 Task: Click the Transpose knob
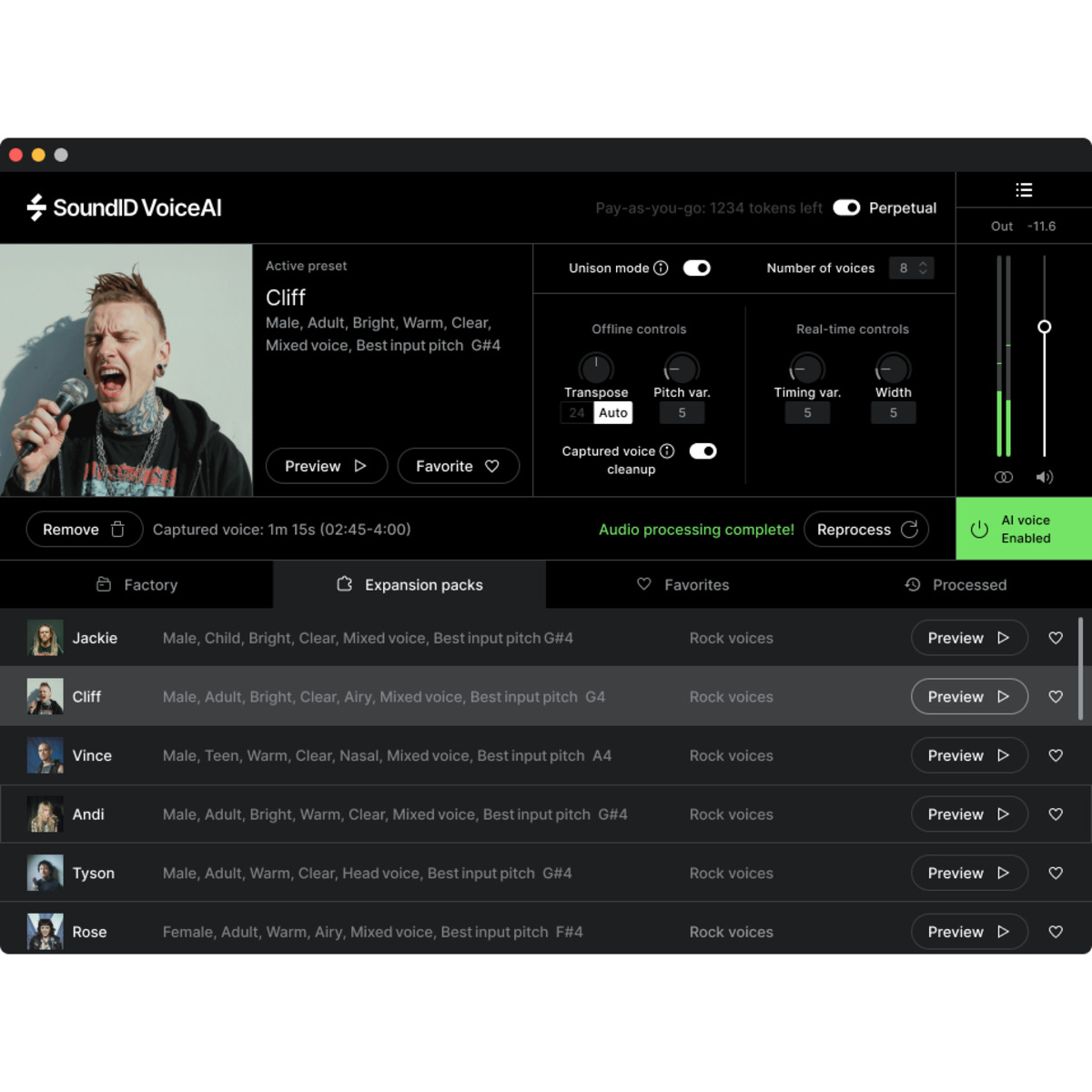pos(596,369)
